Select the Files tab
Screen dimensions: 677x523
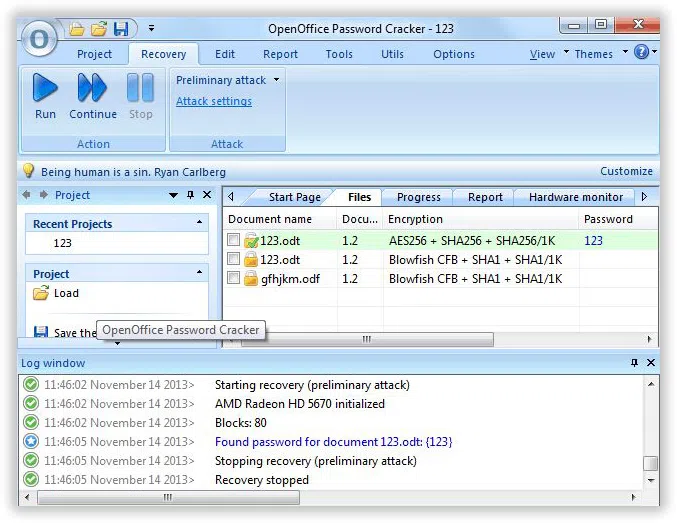(359, 197)
